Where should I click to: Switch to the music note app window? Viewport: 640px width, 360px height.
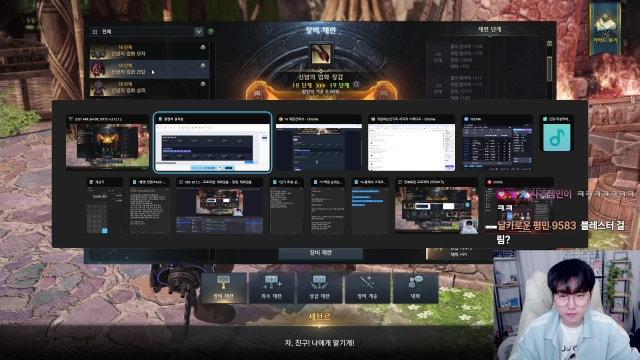tap(557, 137)
